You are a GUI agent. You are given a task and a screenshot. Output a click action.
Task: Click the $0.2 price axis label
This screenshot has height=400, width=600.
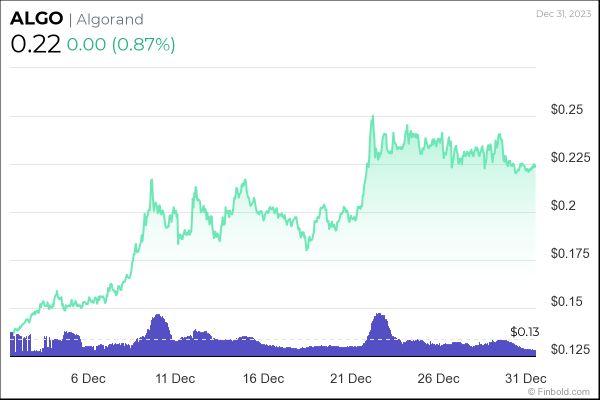[563, 206]
